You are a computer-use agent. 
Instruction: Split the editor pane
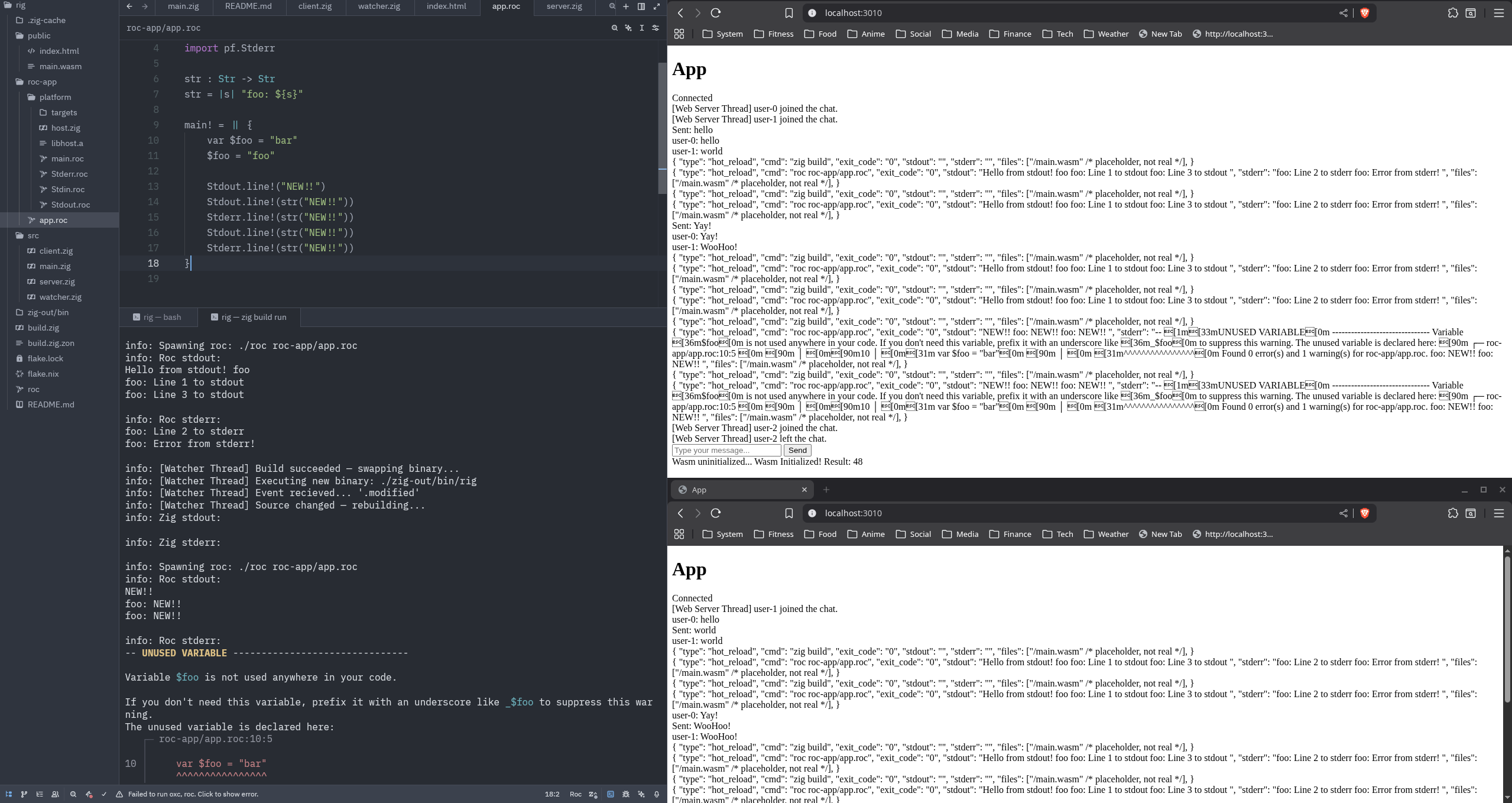click(641, 7)
